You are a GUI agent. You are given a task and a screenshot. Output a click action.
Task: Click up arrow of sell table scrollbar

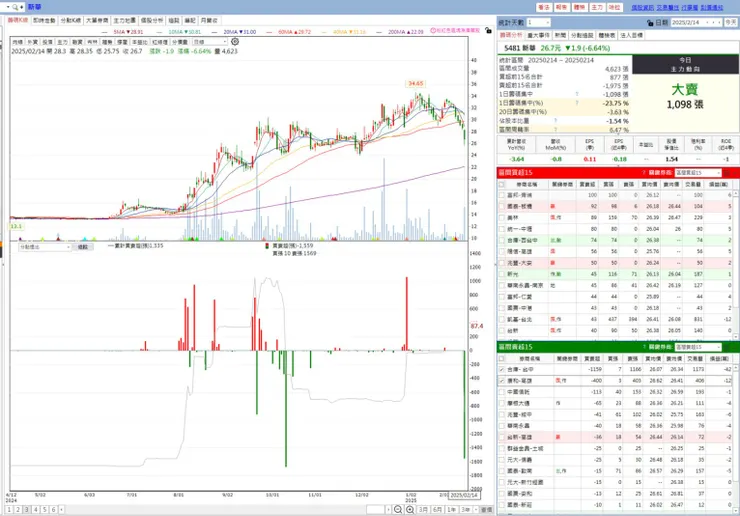[736, 370]
